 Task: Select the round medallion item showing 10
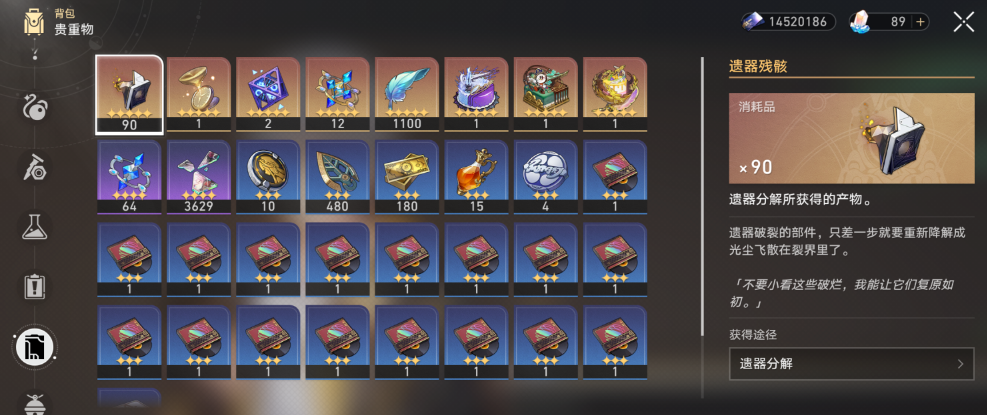click(x=268, y=177)
